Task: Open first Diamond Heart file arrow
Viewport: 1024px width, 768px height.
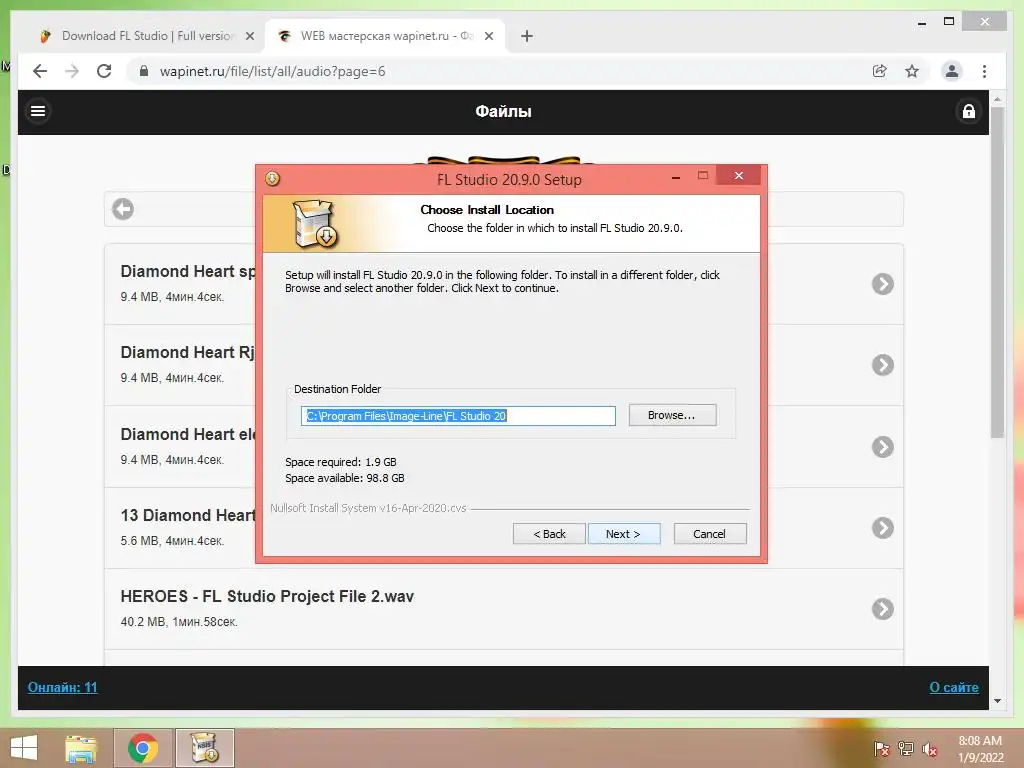Action: [x=882, y=283]
